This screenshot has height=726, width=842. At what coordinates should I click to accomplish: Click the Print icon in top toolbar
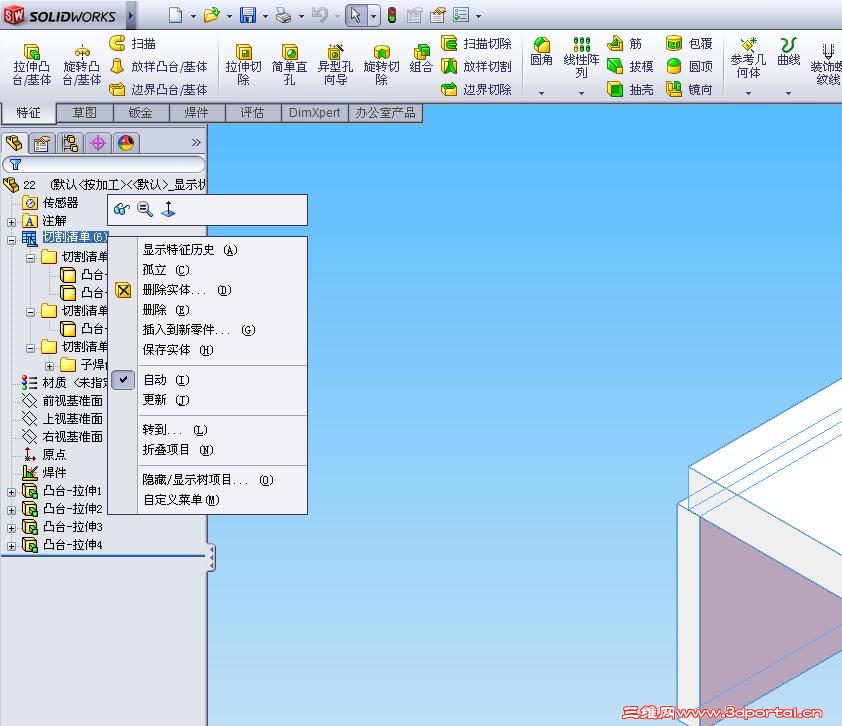coord(283,15)
